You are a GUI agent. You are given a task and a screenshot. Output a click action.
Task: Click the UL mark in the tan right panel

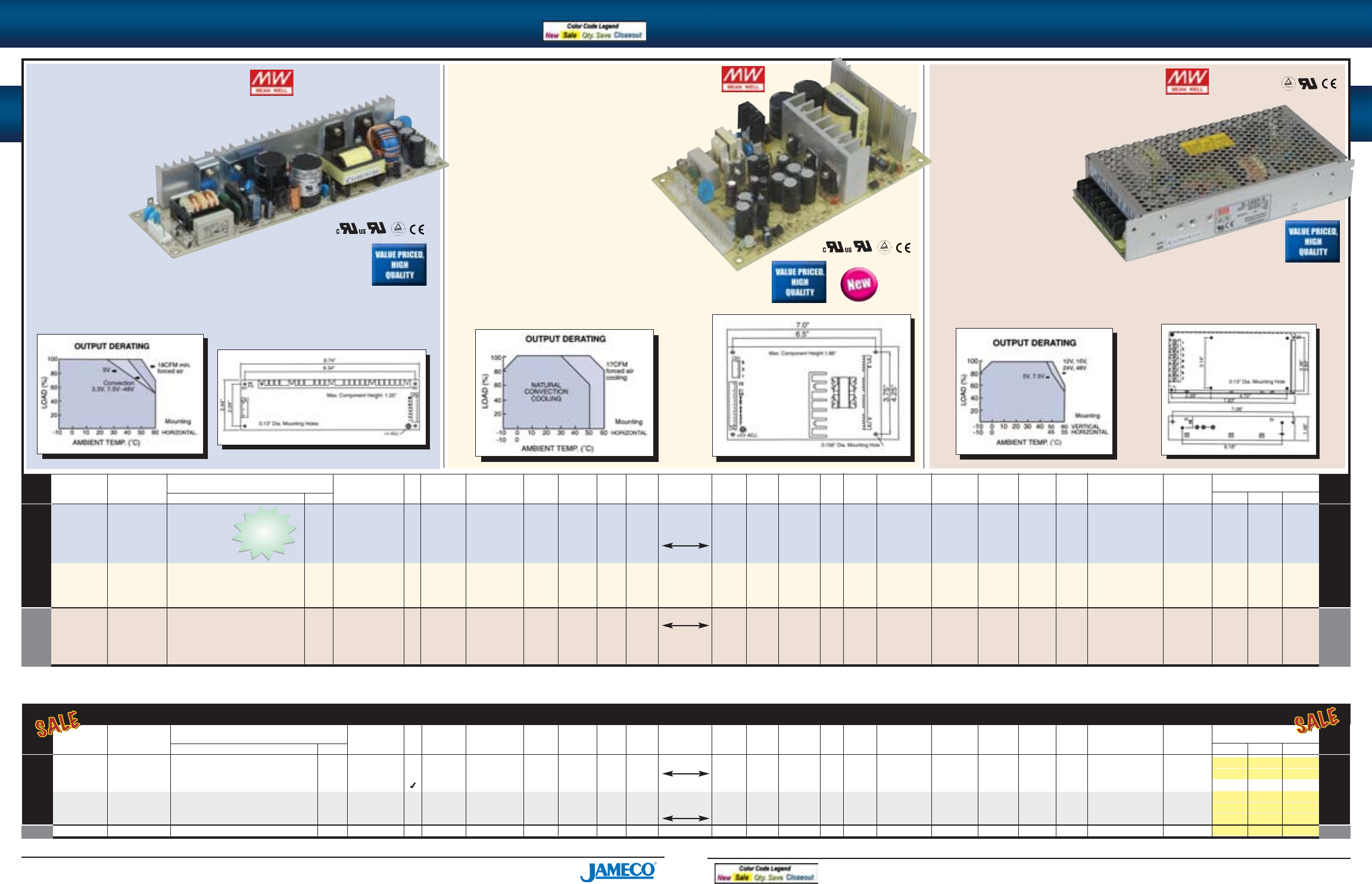pos(1308,84)
